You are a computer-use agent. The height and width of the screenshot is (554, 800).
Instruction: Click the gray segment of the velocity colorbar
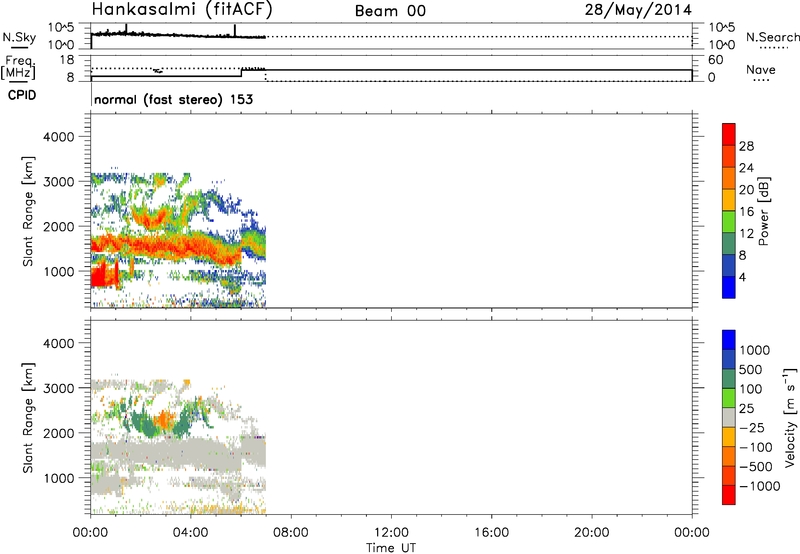[729, 418]
